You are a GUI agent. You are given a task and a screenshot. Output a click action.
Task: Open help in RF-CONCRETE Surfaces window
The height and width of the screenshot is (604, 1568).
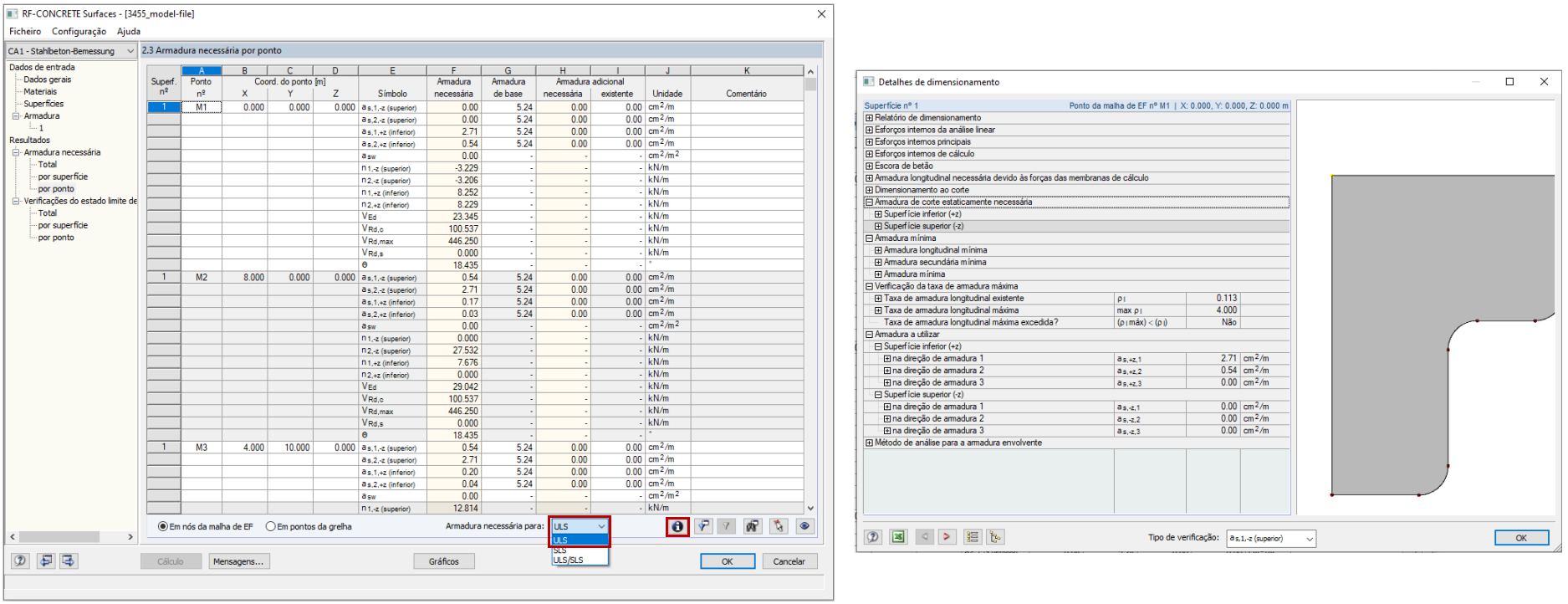click(x=20, y=561)
